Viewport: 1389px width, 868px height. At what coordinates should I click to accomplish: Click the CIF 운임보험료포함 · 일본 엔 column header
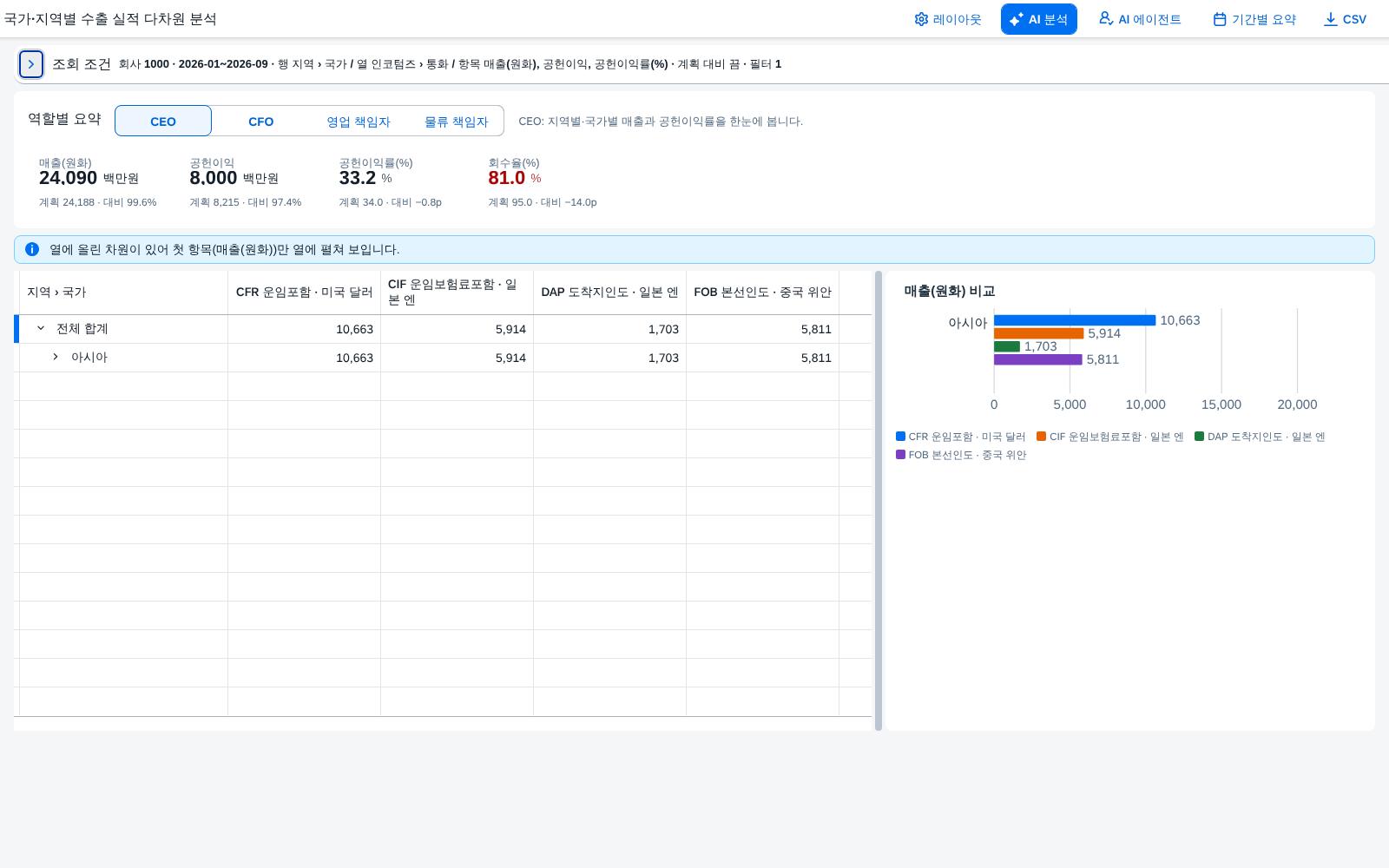coord(457,293)
